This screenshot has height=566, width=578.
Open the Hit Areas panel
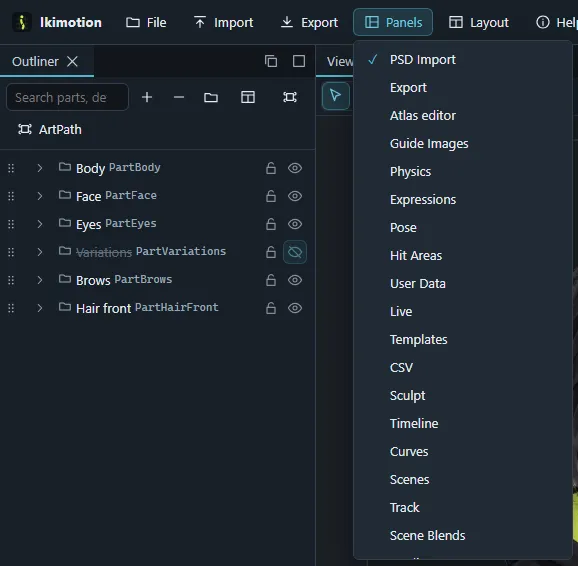(x=463, y=256)
